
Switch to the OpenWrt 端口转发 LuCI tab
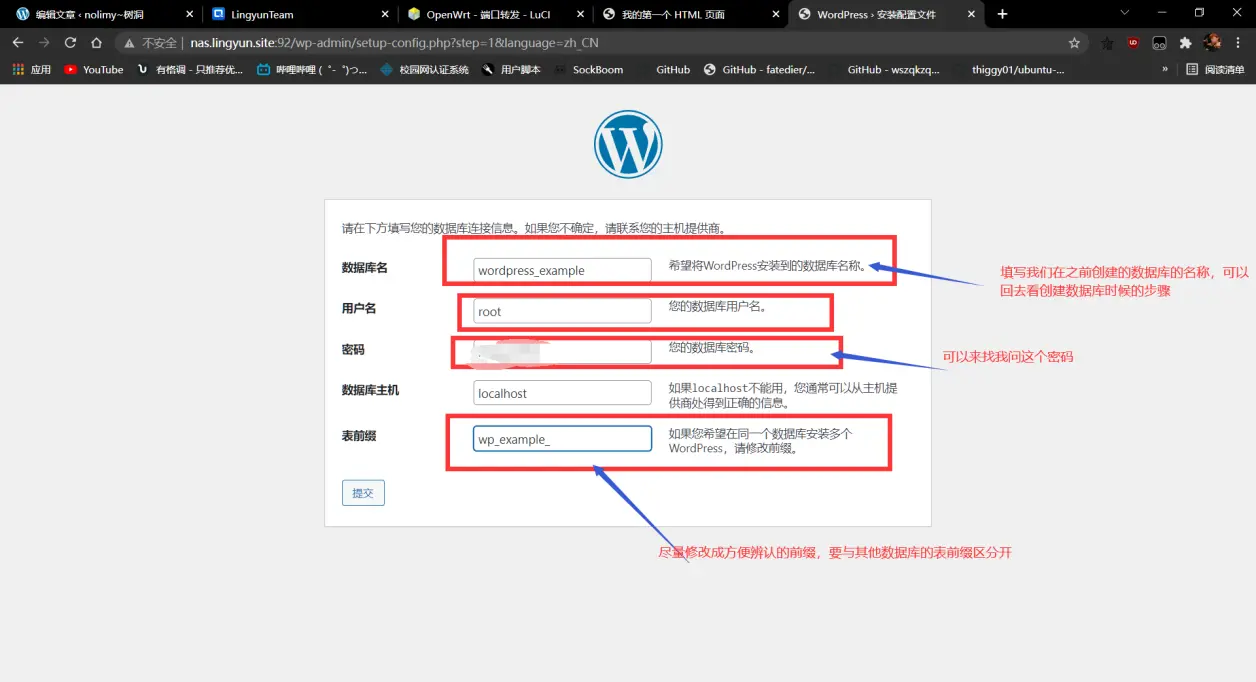click(x=496, y=14)
